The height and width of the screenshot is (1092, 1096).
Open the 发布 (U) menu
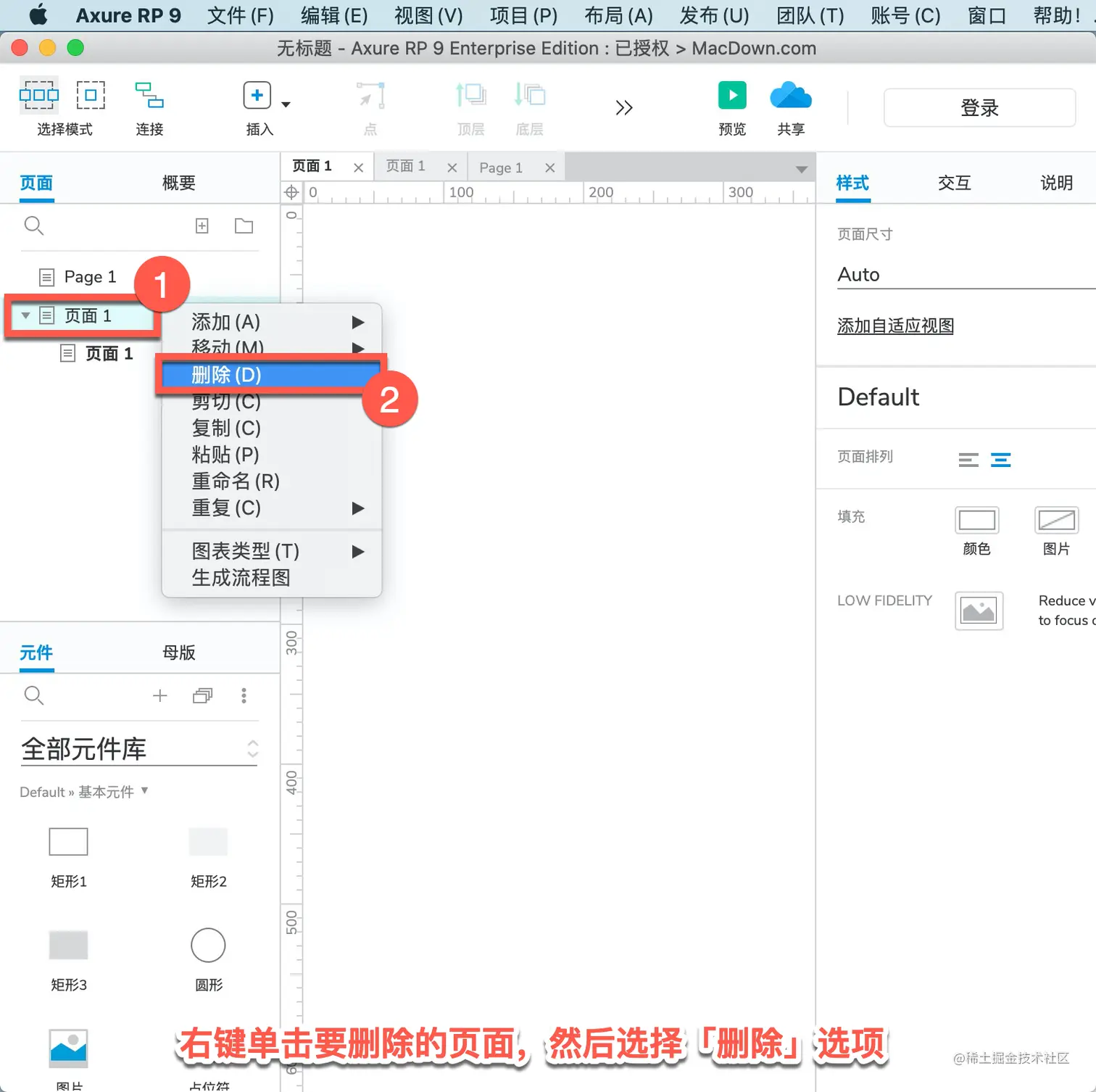(x=714, y=15)
